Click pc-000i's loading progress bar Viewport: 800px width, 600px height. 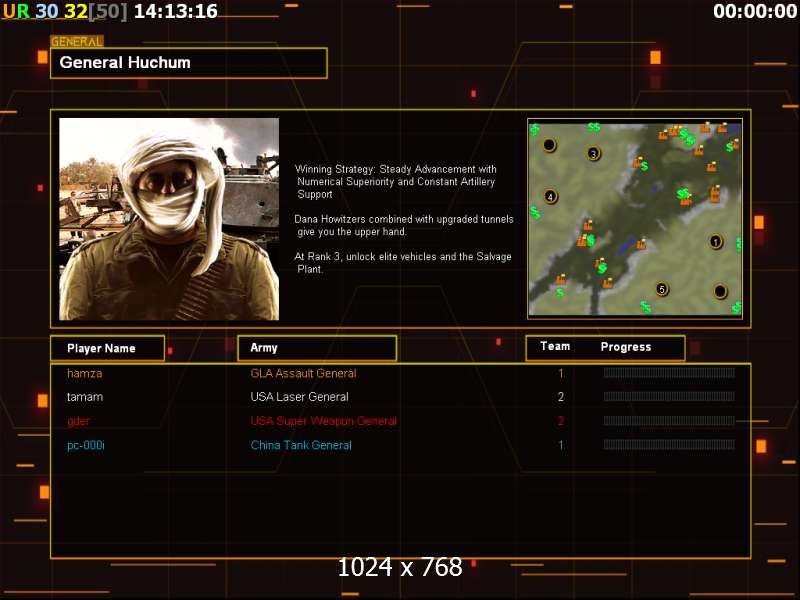point(669,444)
